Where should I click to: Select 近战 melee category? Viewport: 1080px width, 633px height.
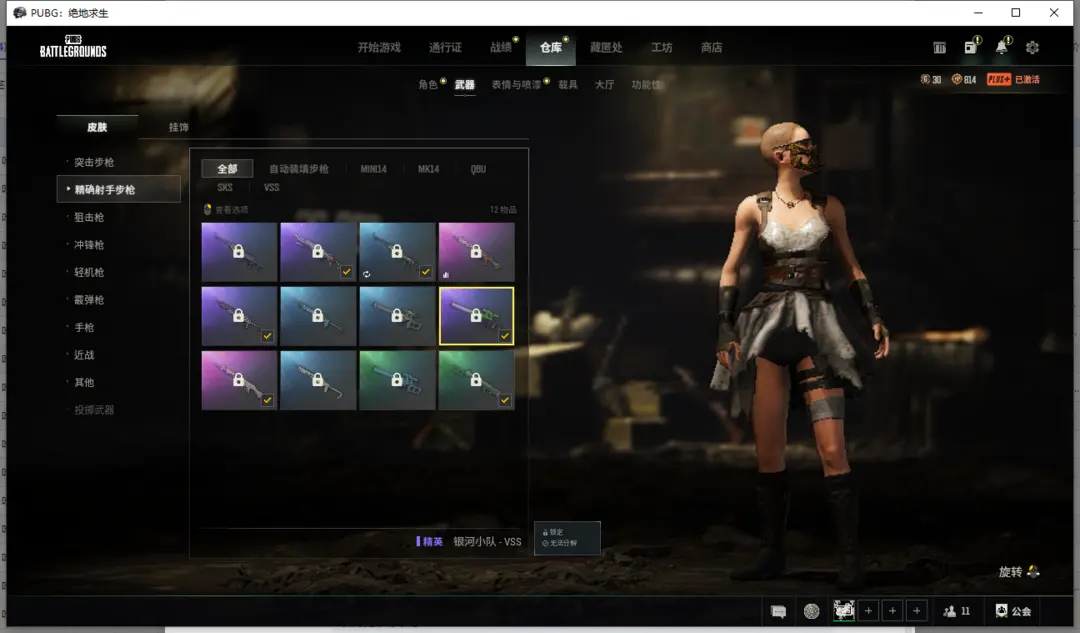click(84, 355)
